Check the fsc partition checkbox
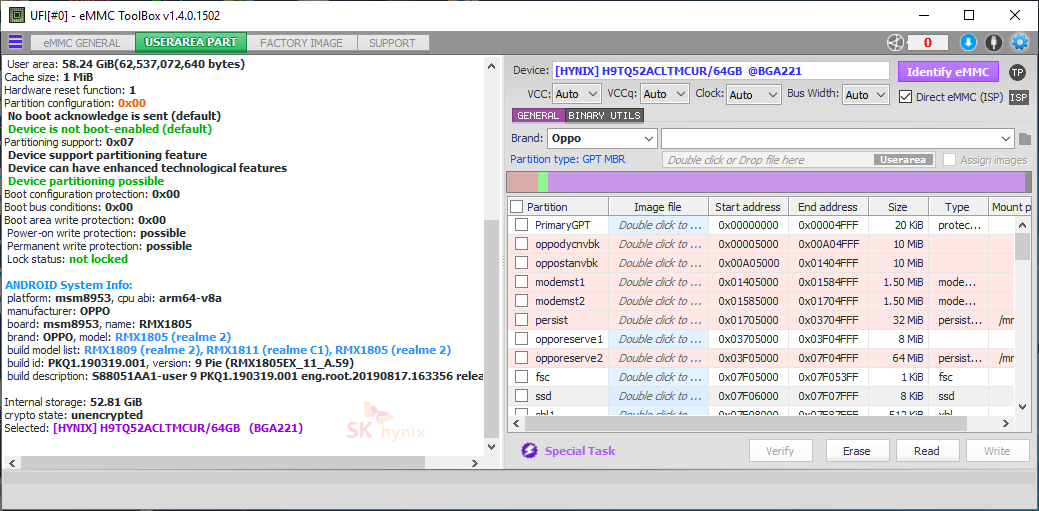 coord(521,377)
